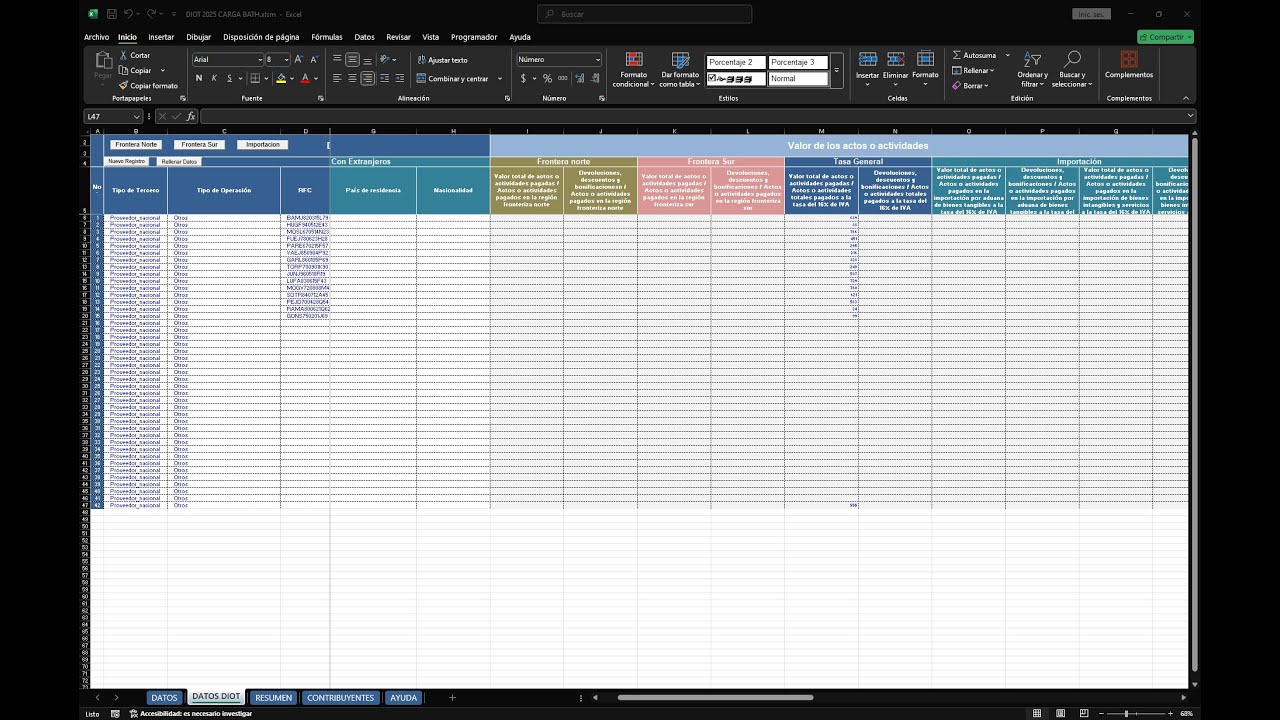Toggle align right alignment
The image size is (1280, 720).
[367, 78]
